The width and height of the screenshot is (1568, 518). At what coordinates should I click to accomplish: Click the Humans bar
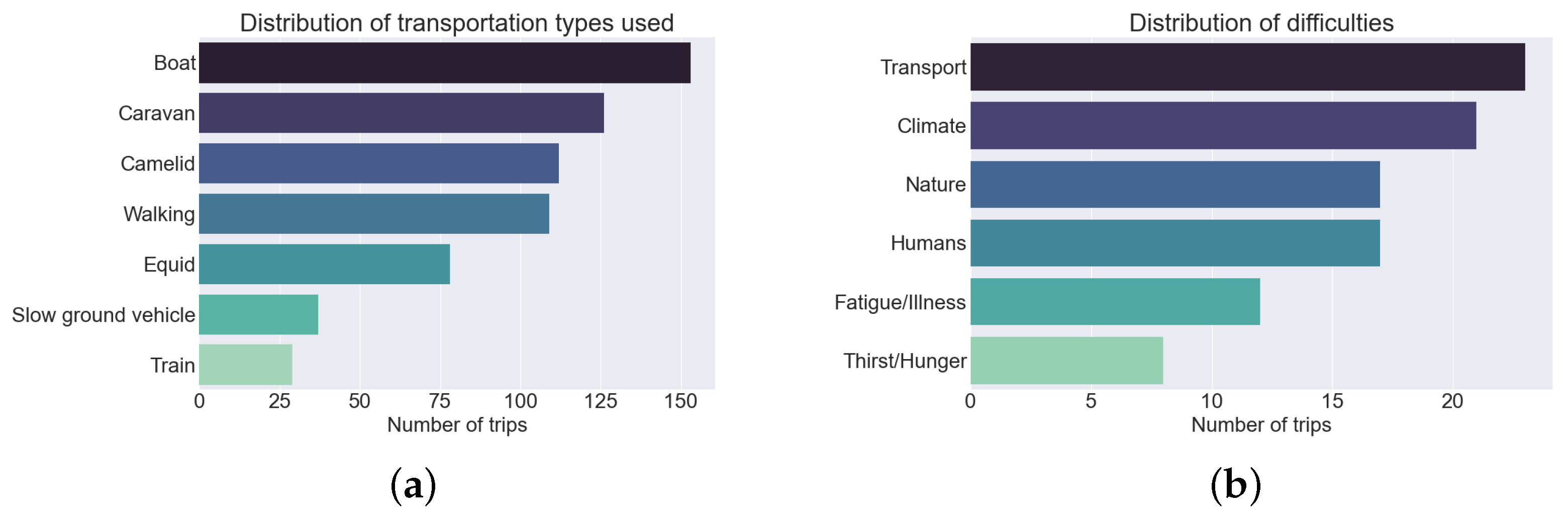[x=1175, y=243]
